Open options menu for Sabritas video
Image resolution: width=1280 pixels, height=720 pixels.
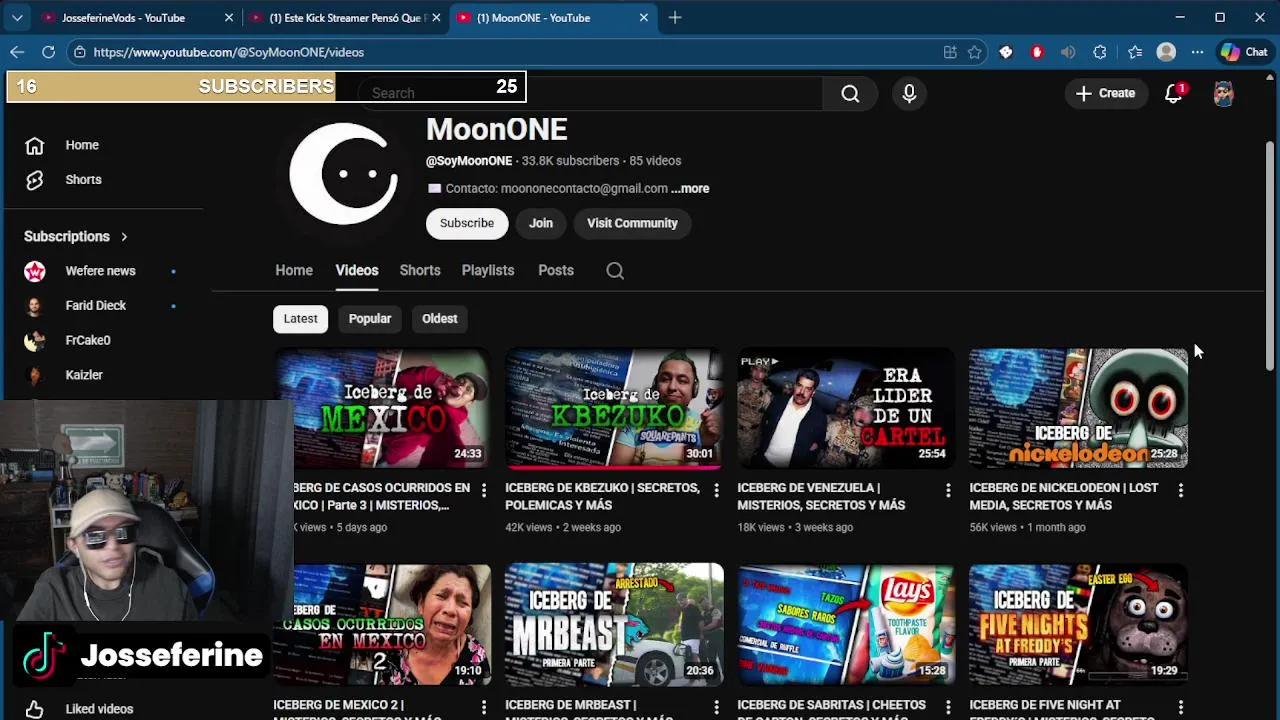[x=948, y=707]
